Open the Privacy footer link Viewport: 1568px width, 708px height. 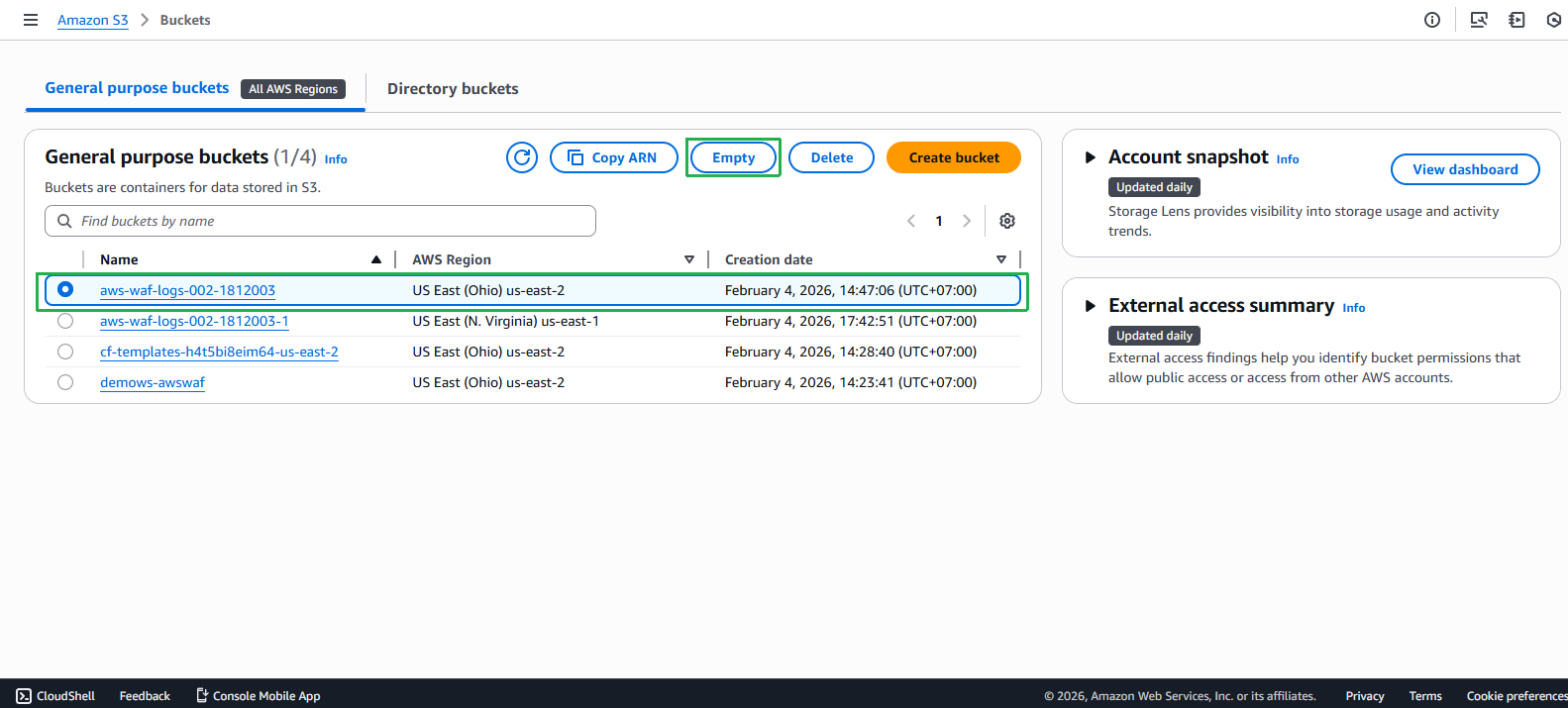(1365, 696)
